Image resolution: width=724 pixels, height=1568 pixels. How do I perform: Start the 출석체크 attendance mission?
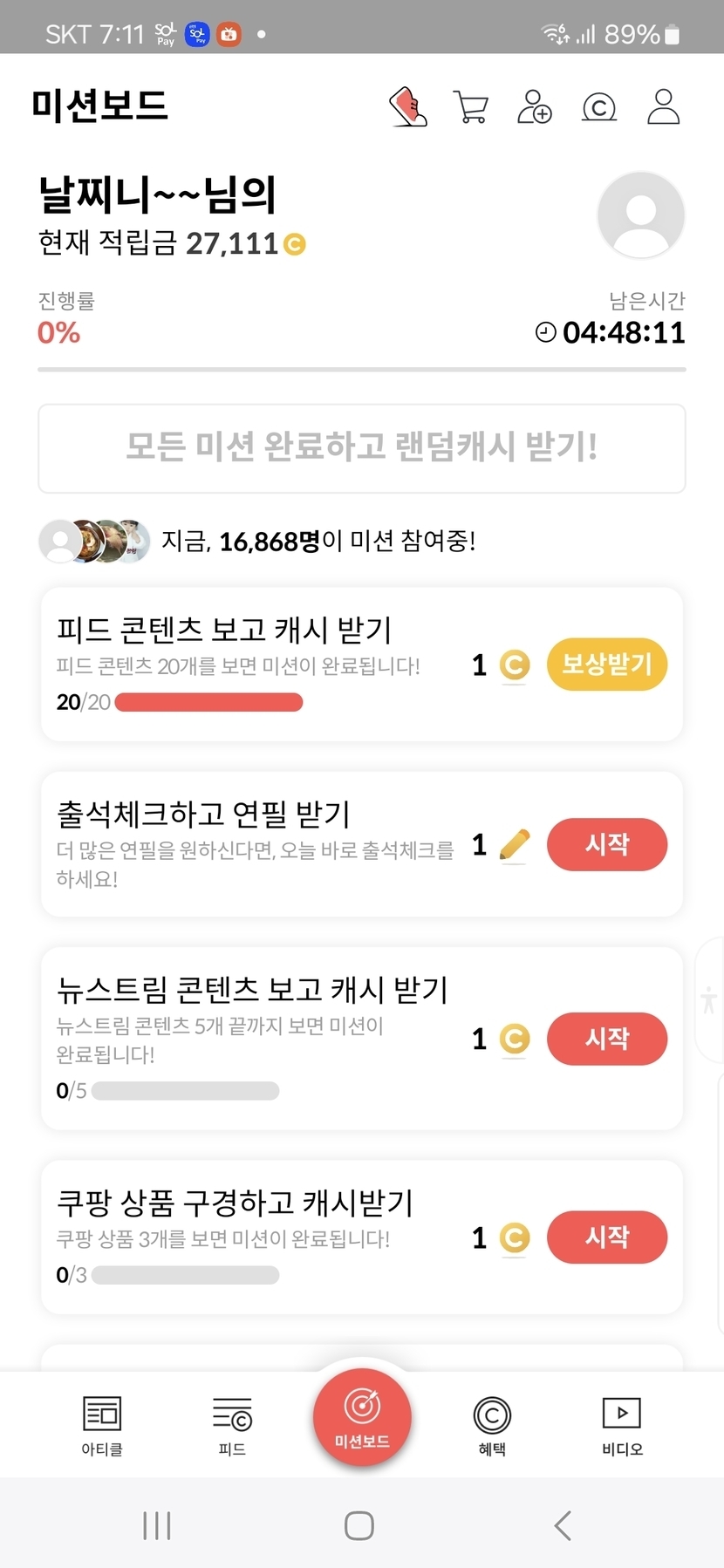point(607,844)
